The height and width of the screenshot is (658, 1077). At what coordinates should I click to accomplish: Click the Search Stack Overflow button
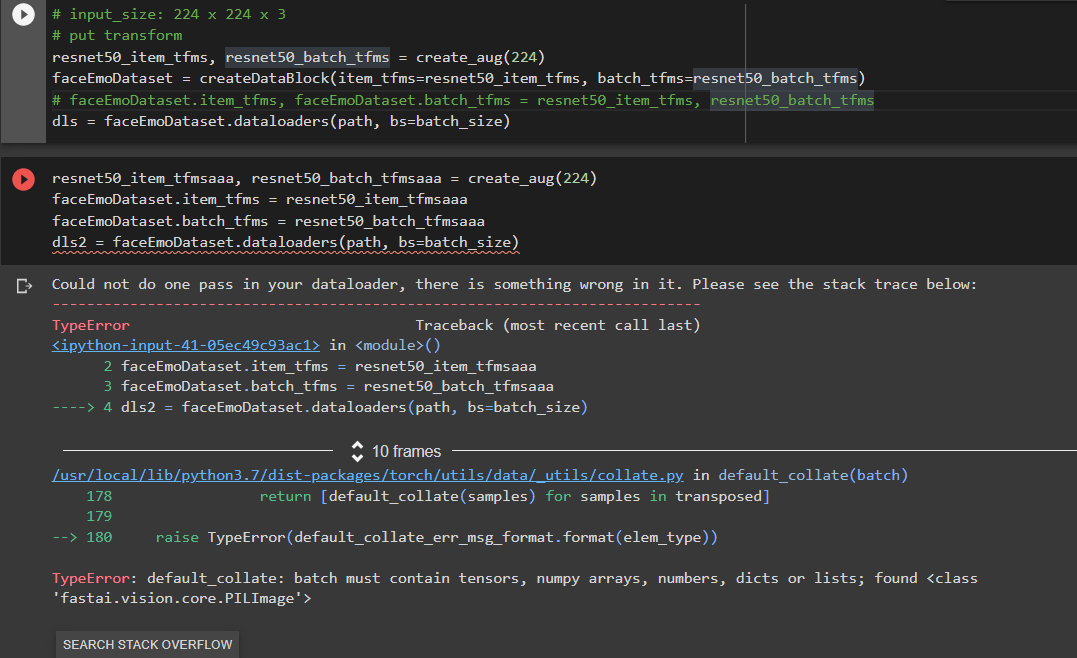coord(147,644)
